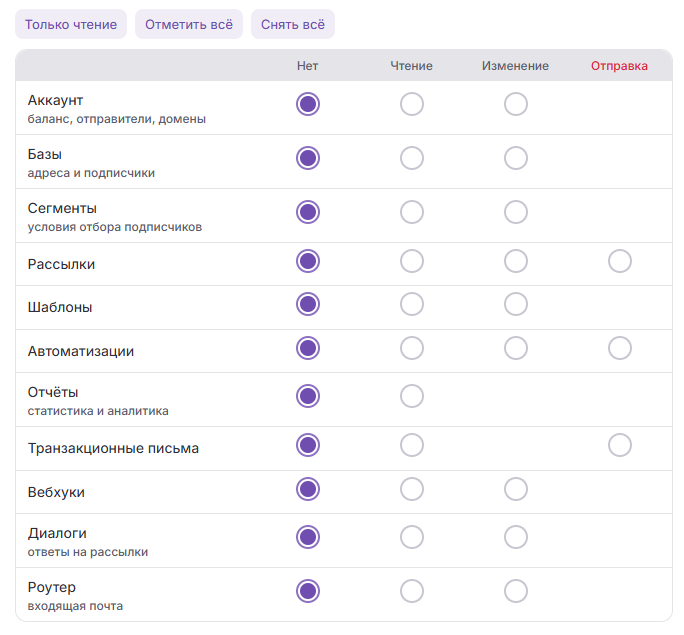Screen dimensions: 684x635
Task: Select Отправка for Рассылки
Action: point(620,261)
